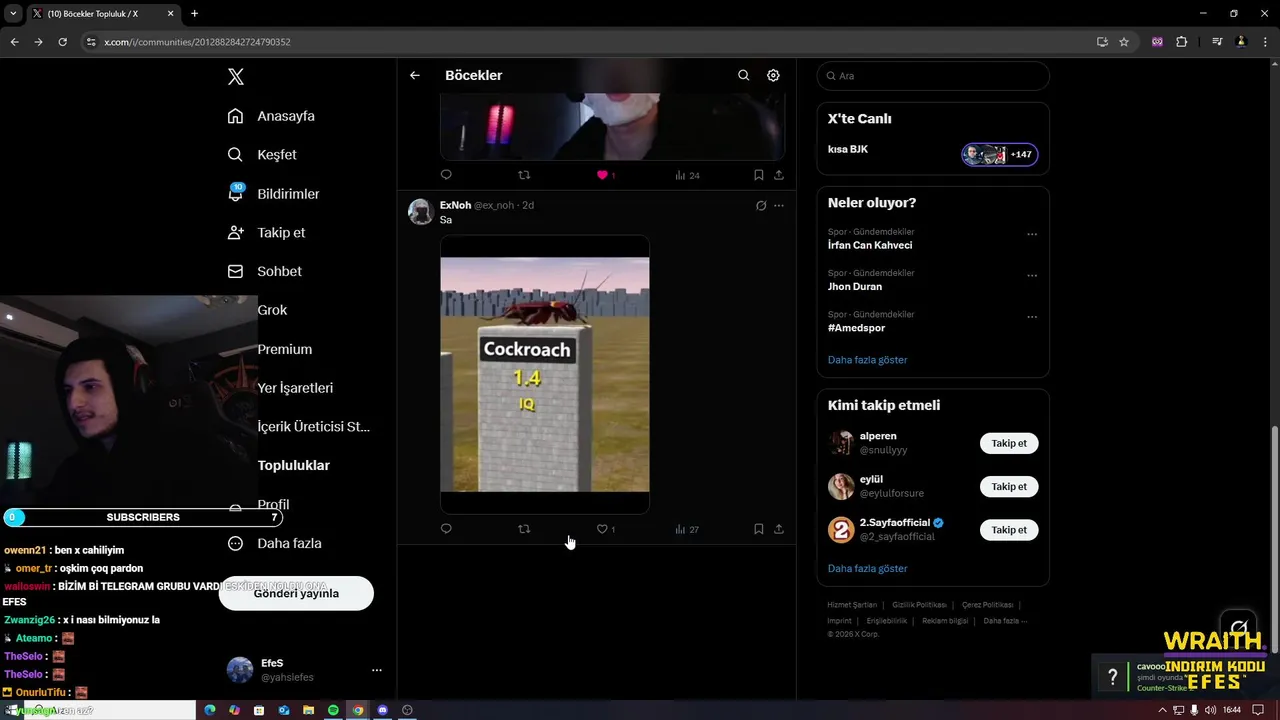Click the X logo in the sidebar

click(235, 77)
